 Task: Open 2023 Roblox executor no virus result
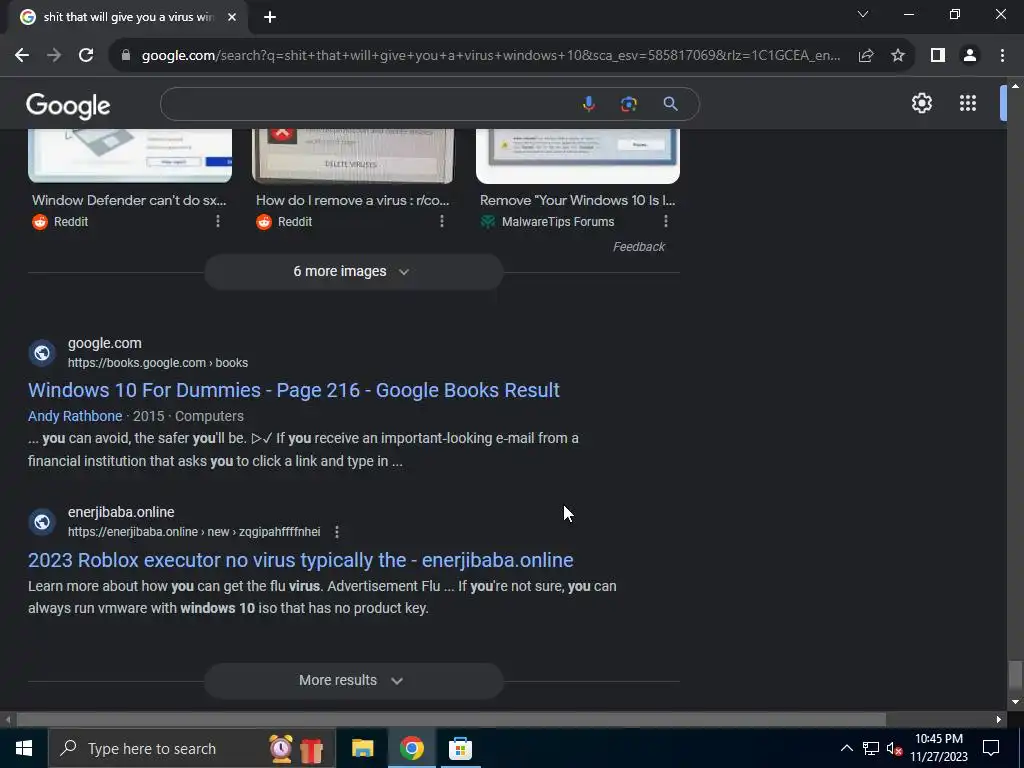300,560
